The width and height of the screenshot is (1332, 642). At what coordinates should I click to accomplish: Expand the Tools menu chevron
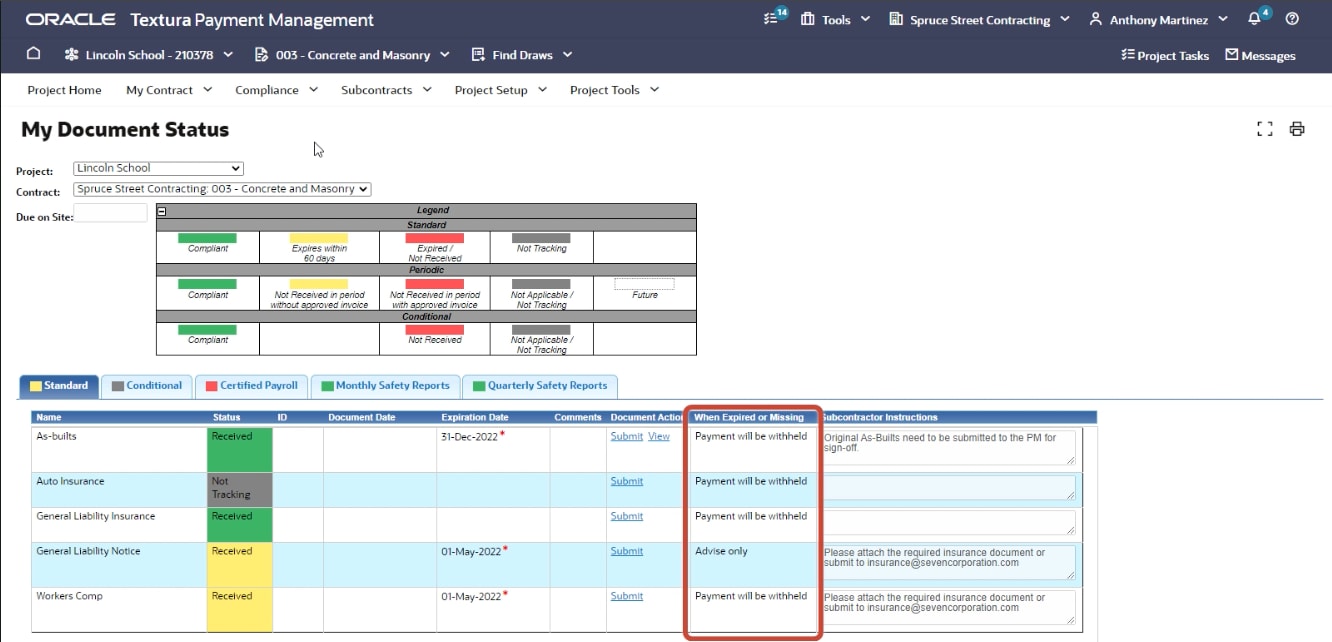pos(865,19)
